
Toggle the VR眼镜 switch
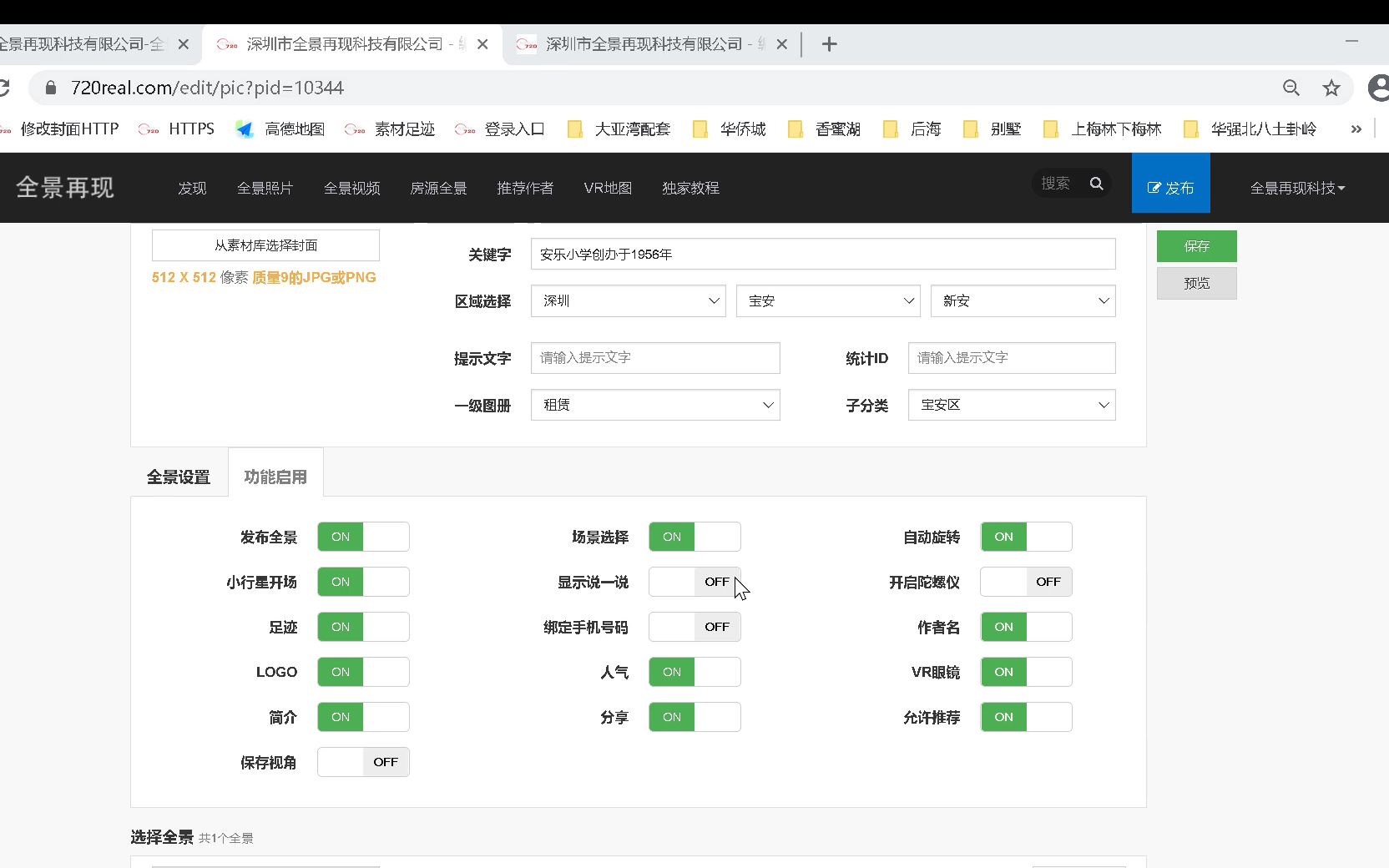(1026, 672)
